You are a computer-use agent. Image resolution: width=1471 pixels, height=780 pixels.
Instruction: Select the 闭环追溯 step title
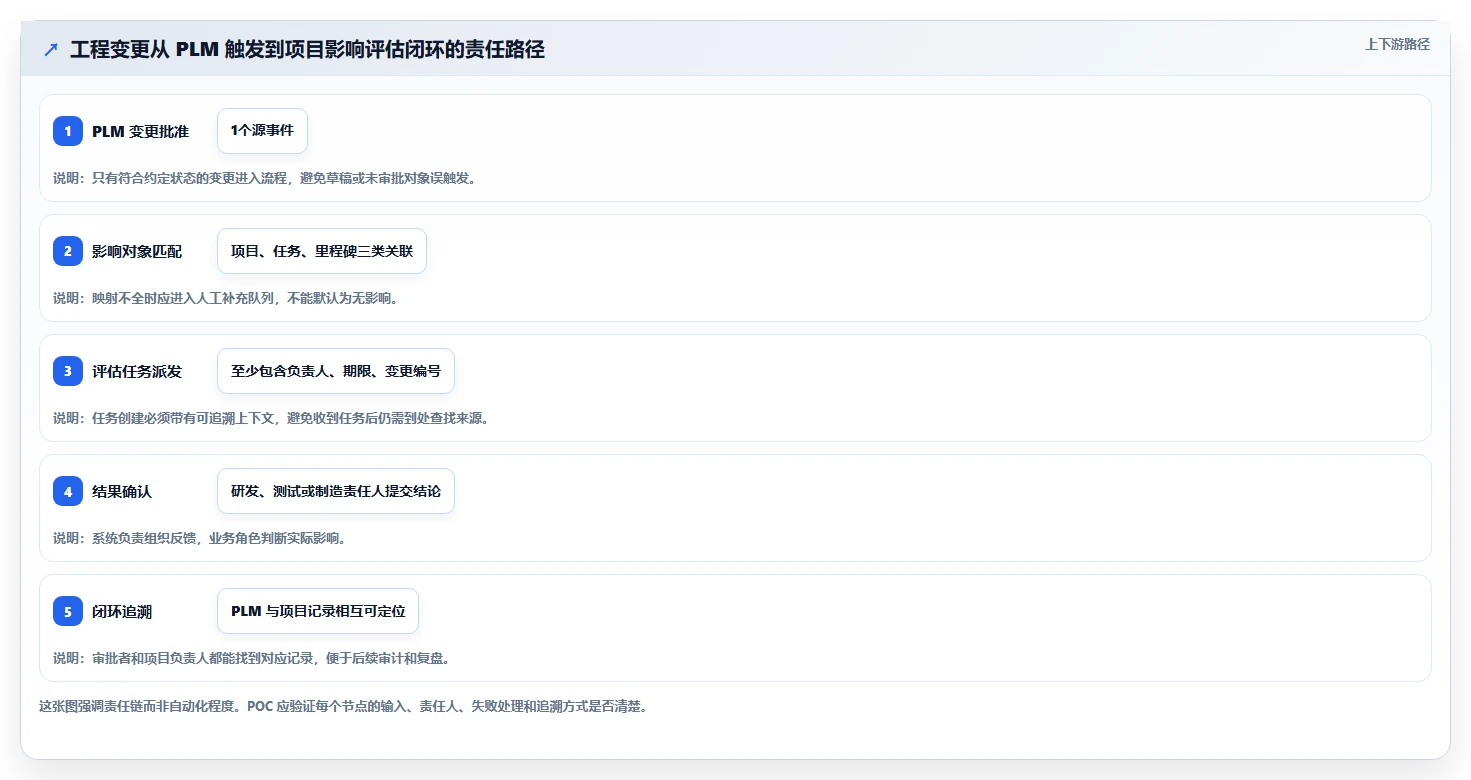[x=122, y=611]
